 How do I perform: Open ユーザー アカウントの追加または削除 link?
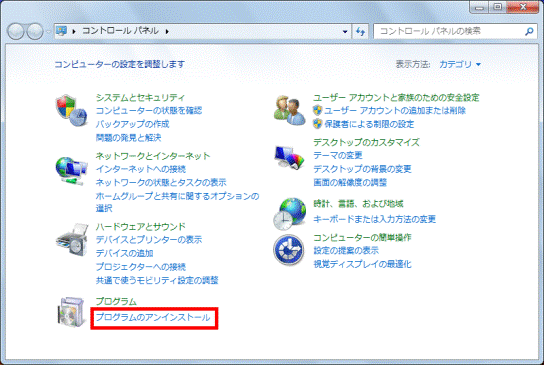(x=395, y=111)
